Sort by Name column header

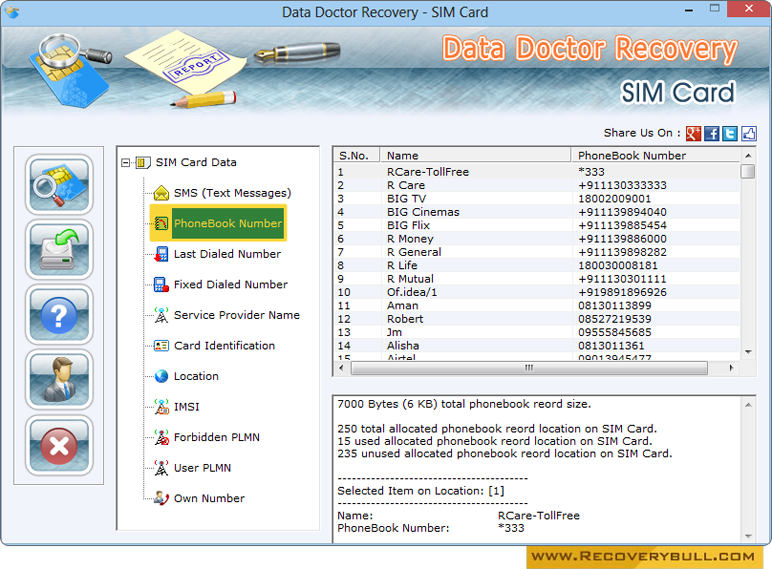click(x=475, y=156)
